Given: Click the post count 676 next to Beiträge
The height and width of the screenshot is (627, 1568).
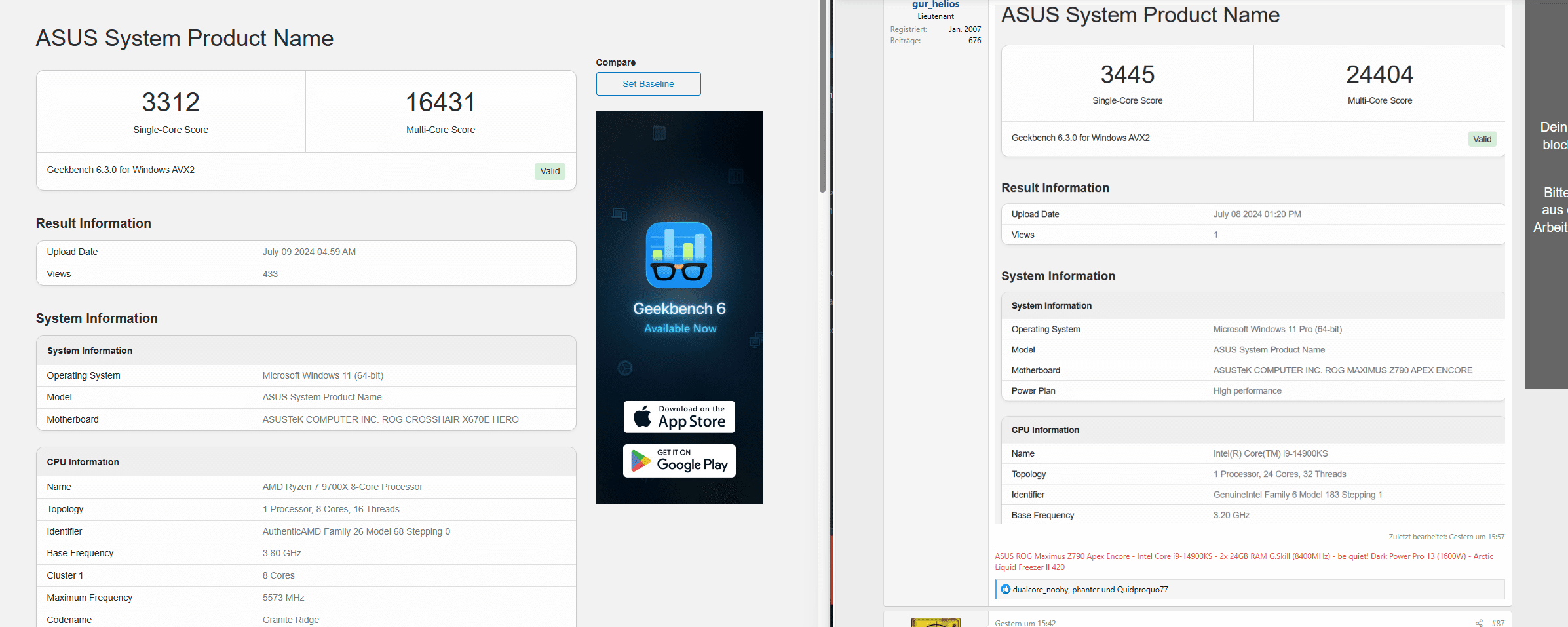Looking at the screenshot, I should (x=974, y=41).
